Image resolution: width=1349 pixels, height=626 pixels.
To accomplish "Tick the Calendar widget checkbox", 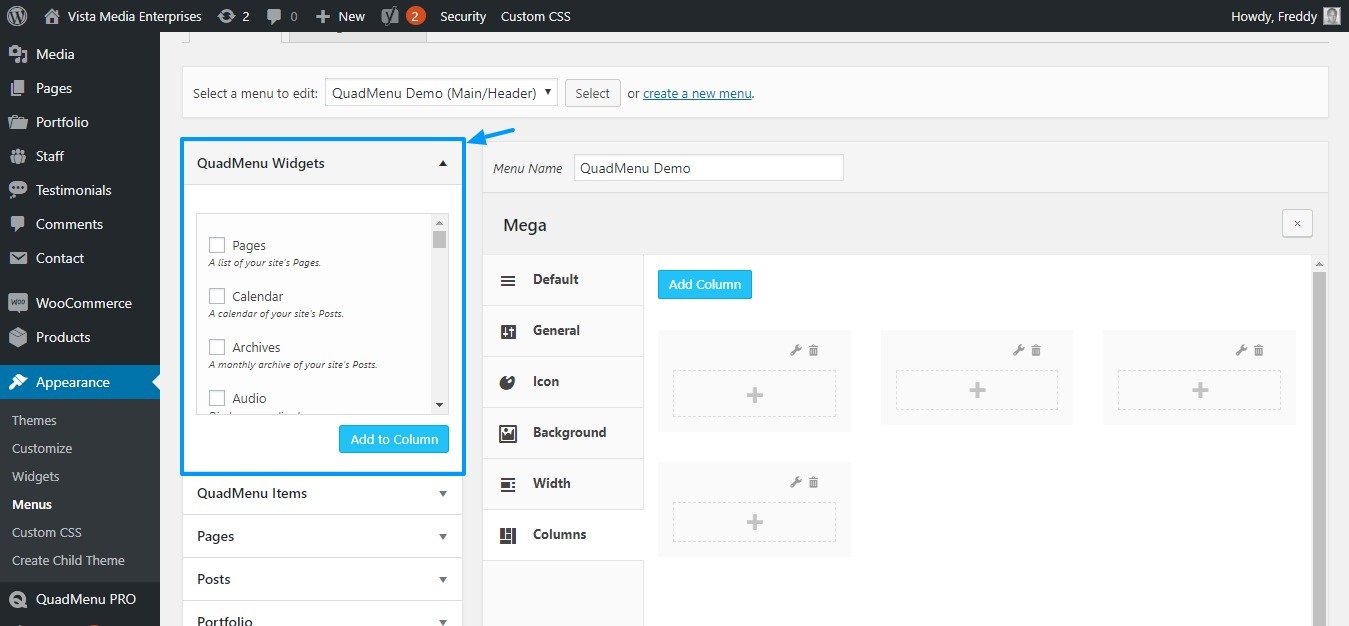I will [x=217, y=296].
